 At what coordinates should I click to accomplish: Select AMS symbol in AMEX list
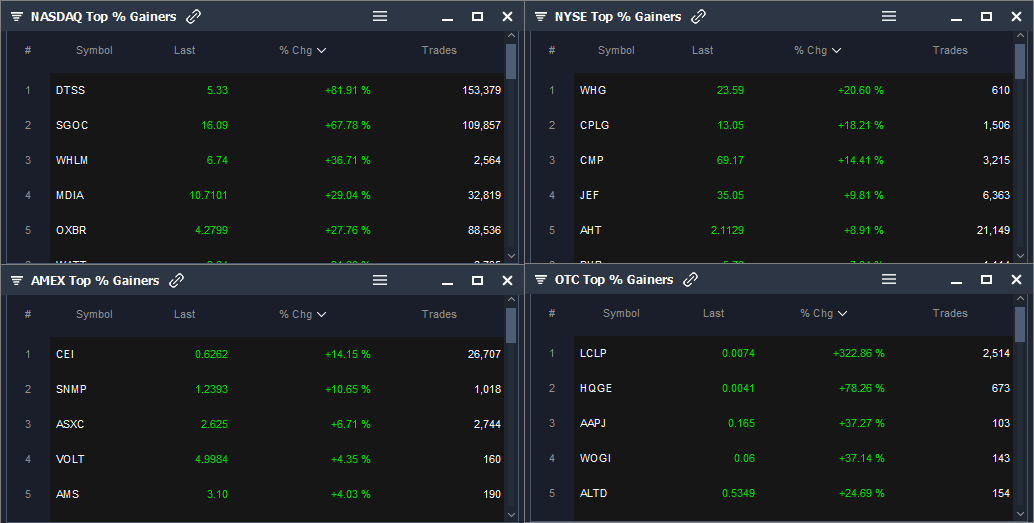point(67,494)
